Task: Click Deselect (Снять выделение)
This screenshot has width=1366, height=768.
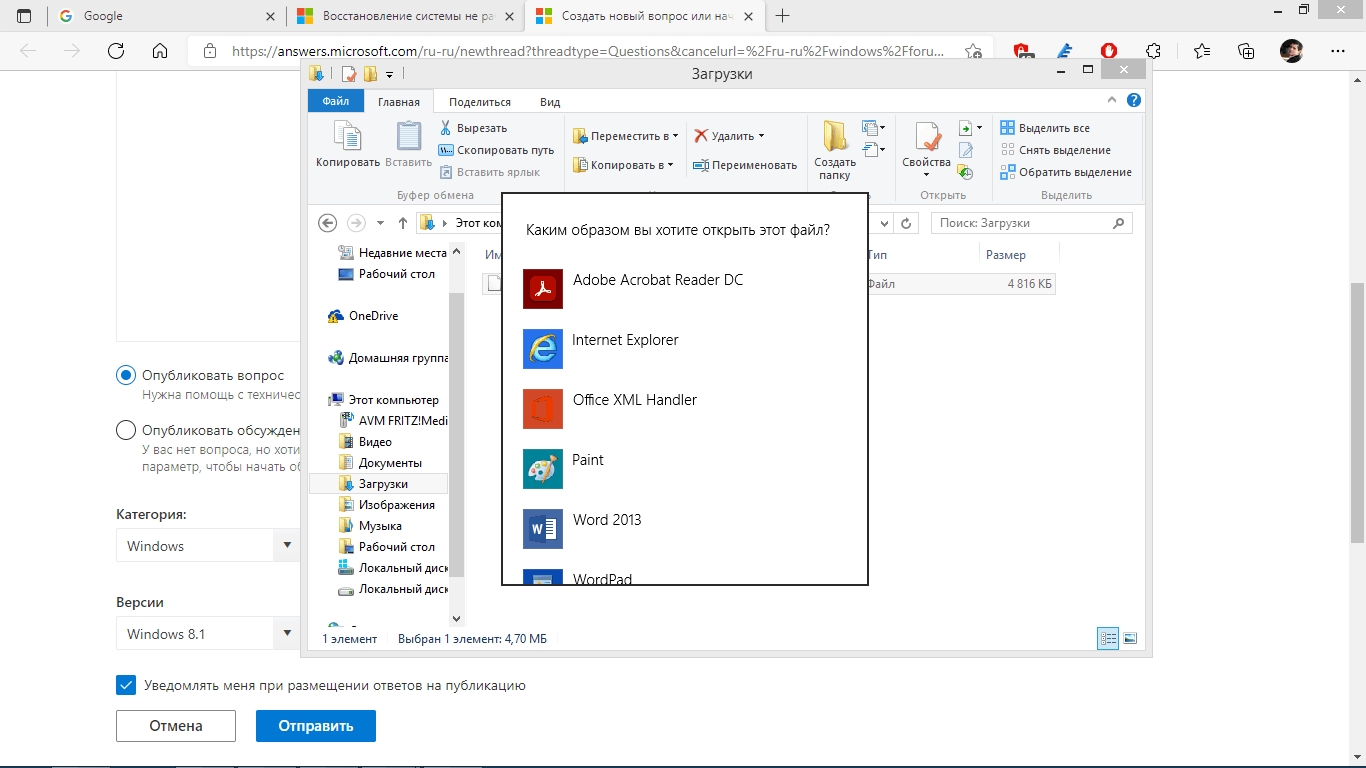Action: [x=1055, y=150]
